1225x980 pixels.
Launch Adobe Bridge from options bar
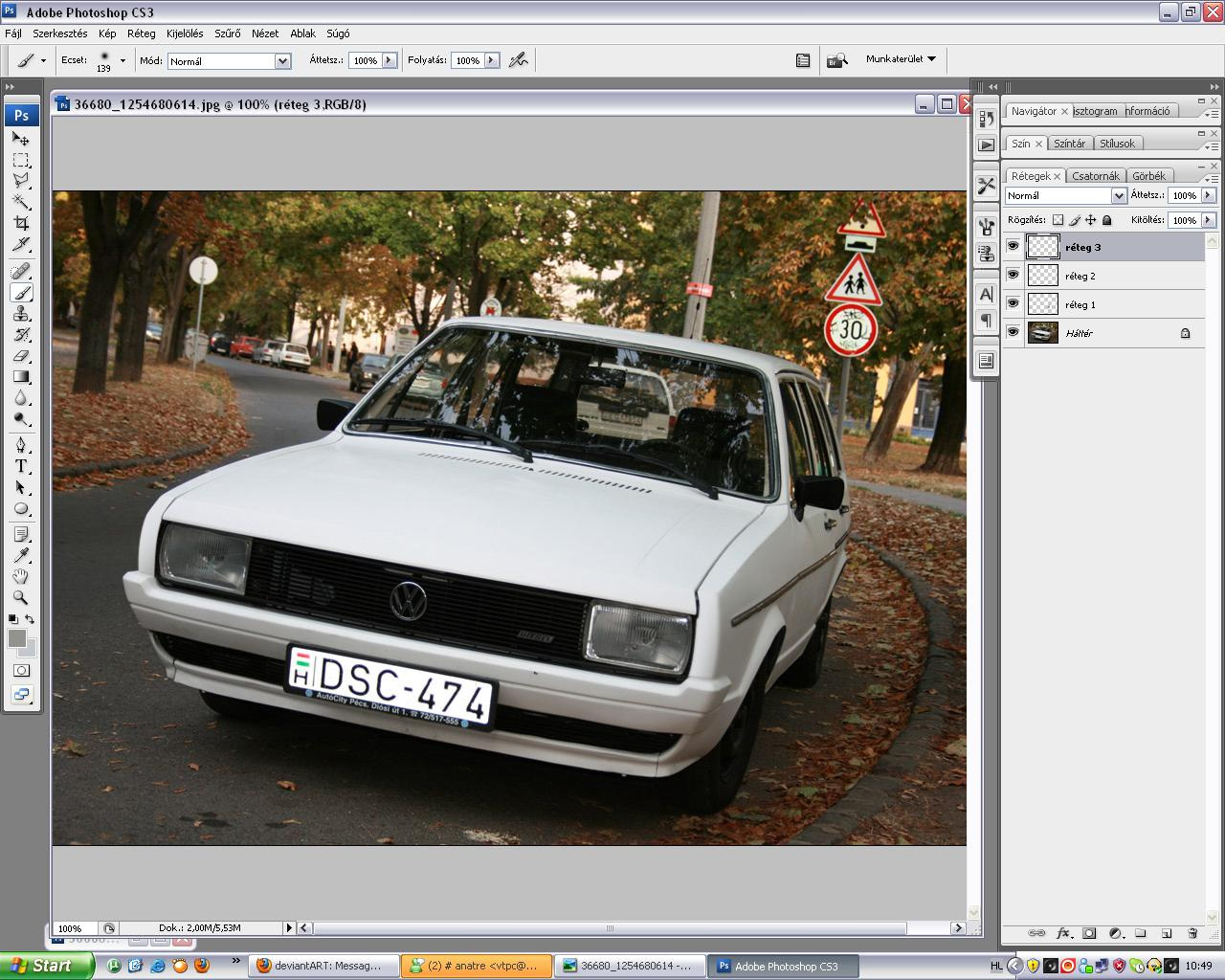tap(837, 60)
